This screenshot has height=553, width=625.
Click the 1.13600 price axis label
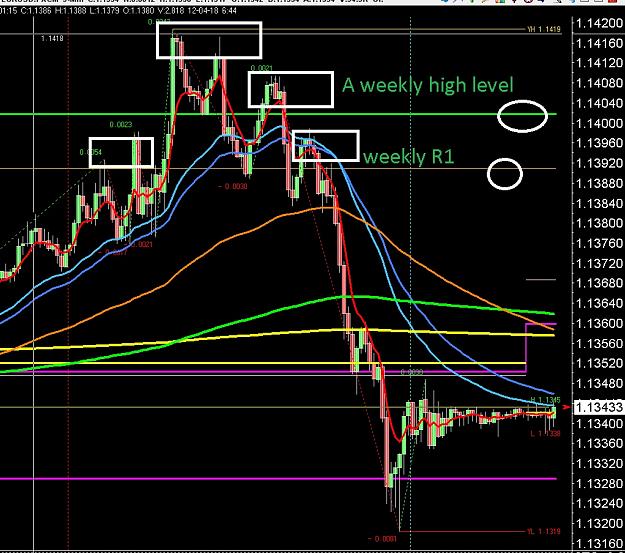click(599, 323)
